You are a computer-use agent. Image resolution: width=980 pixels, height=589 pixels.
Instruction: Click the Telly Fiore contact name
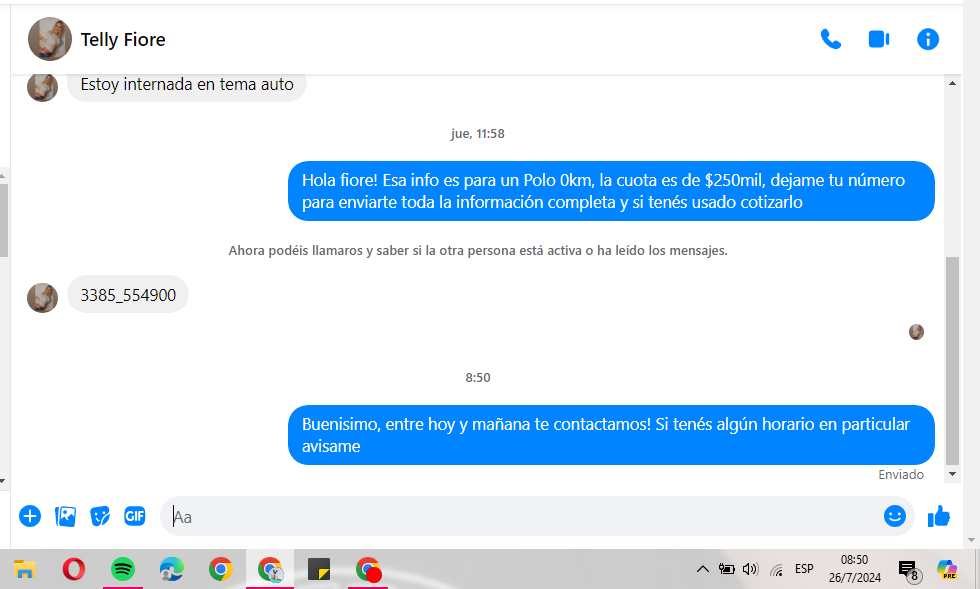point(123,39)
